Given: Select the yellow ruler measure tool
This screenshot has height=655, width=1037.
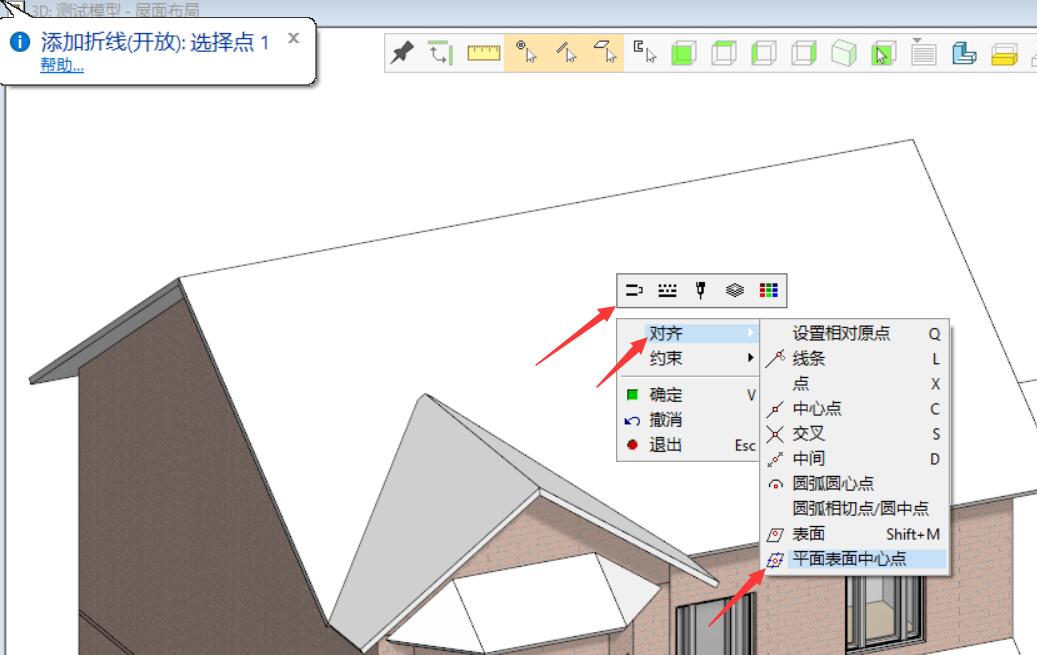Looking at the screenshot, I should tap(483, 53).
